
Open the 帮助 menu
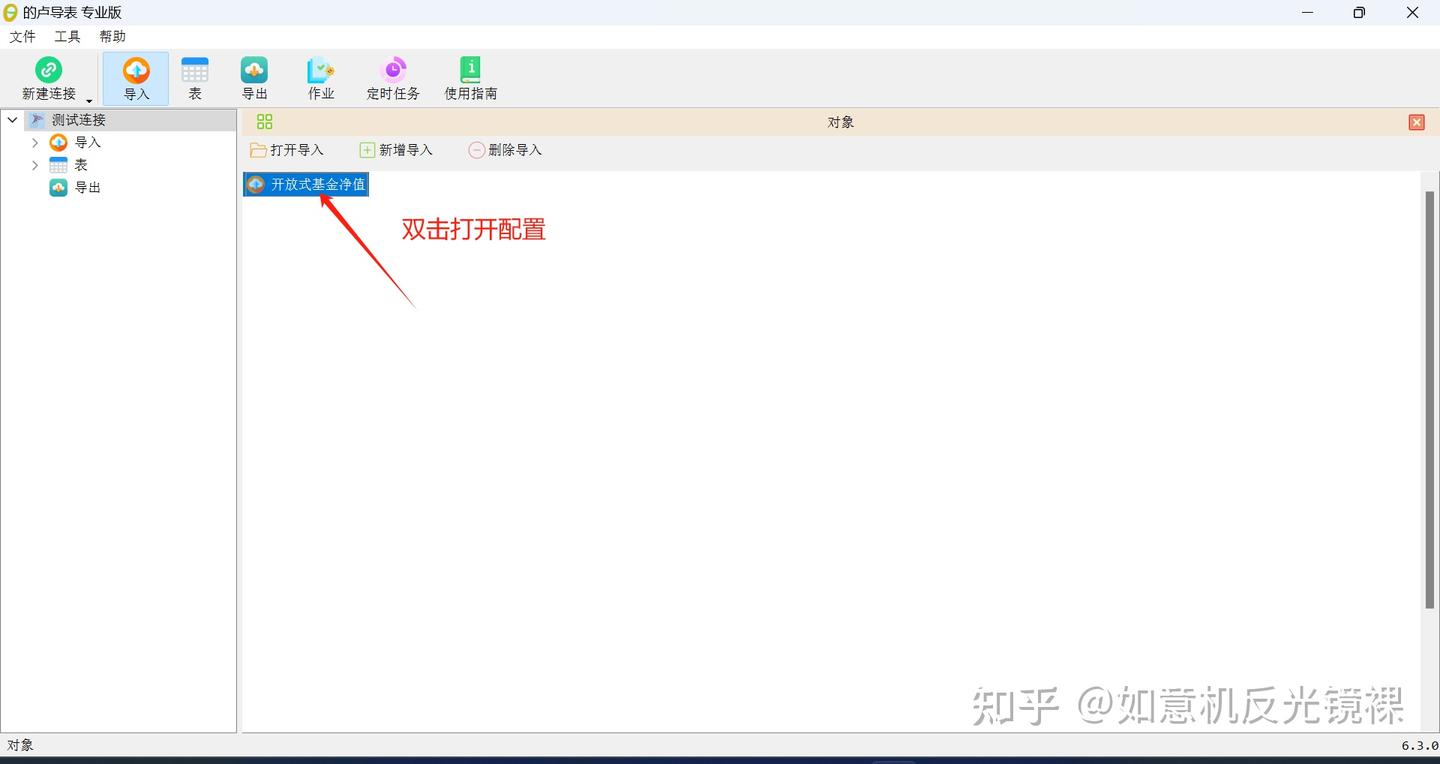pyautogui.click(x=112, y=36)
